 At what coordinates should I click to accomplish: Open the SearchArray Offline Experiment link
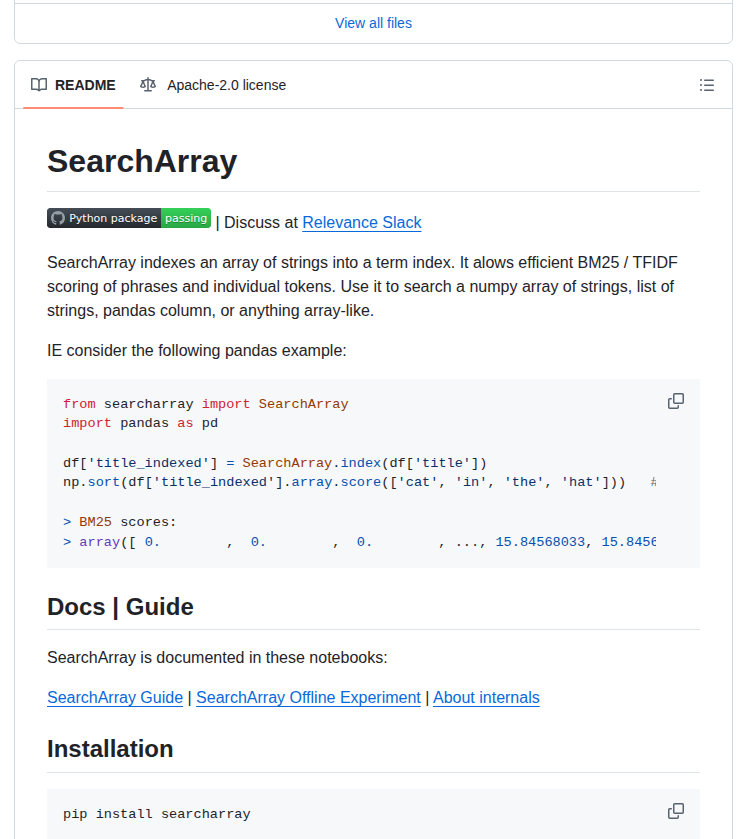[x=309, y=697]
